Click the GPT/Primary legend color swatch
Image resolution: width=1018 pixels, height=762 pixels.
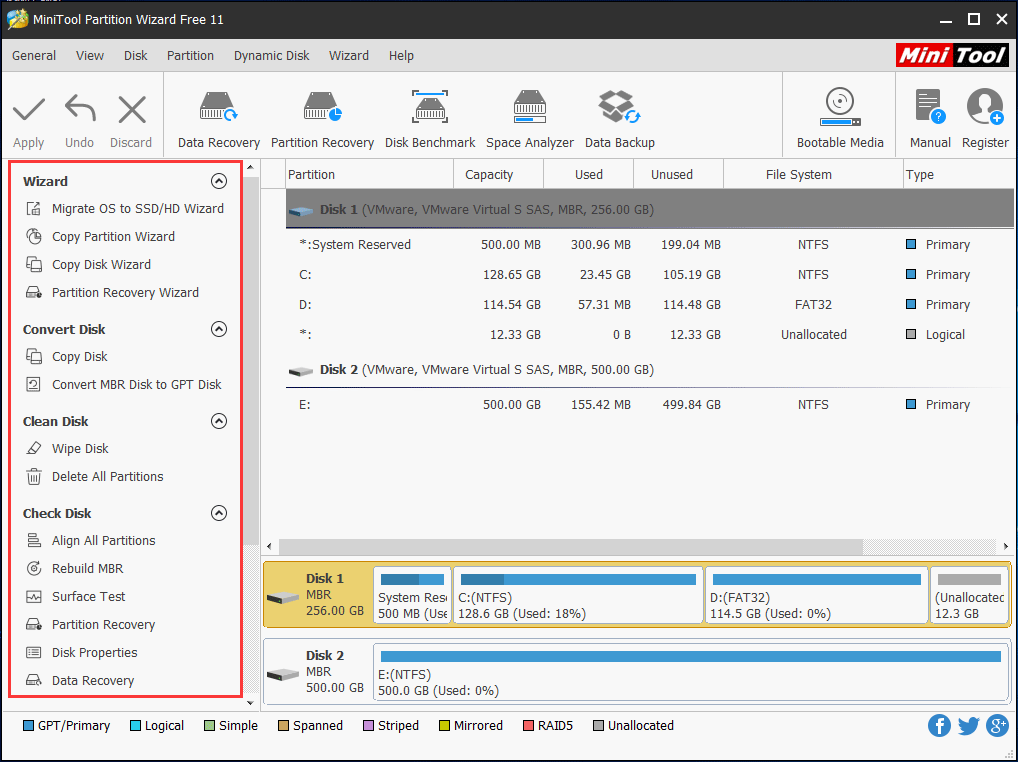tap(28, 726)
